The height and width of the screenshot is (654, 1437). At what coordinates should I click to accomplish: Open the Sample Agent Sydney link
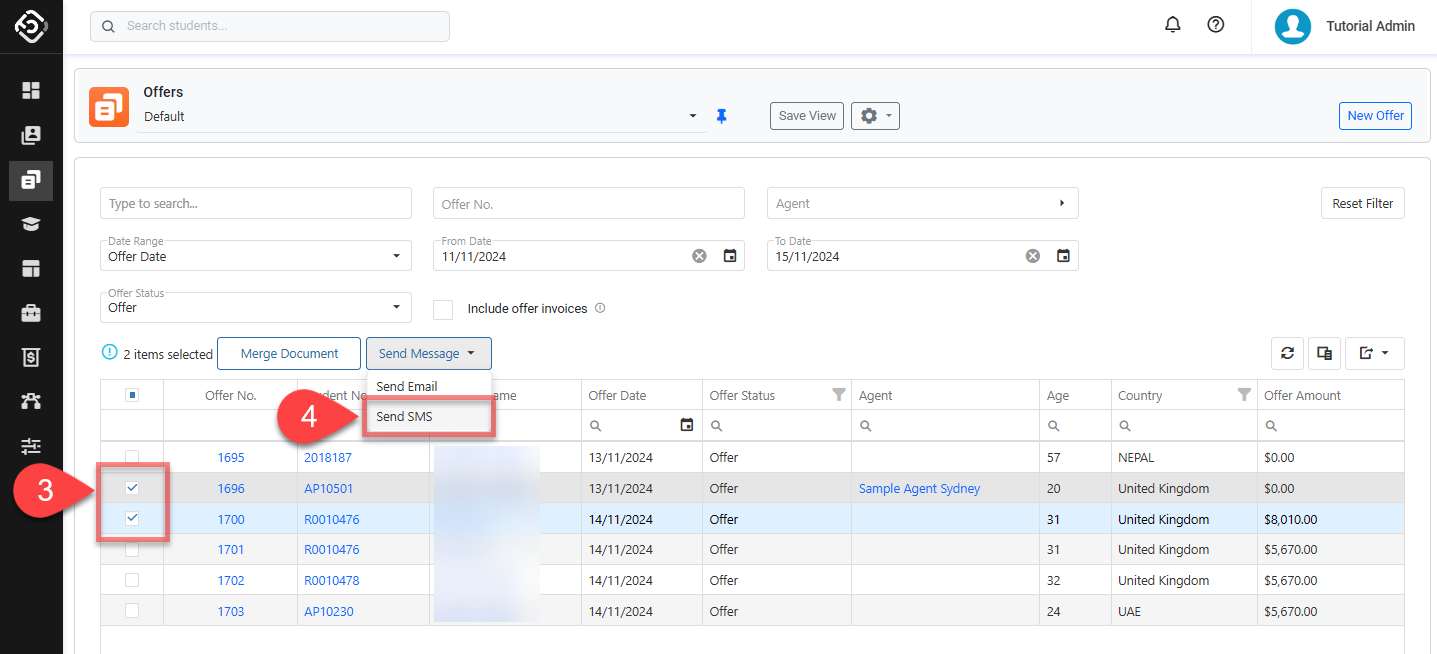coord(919,489)
